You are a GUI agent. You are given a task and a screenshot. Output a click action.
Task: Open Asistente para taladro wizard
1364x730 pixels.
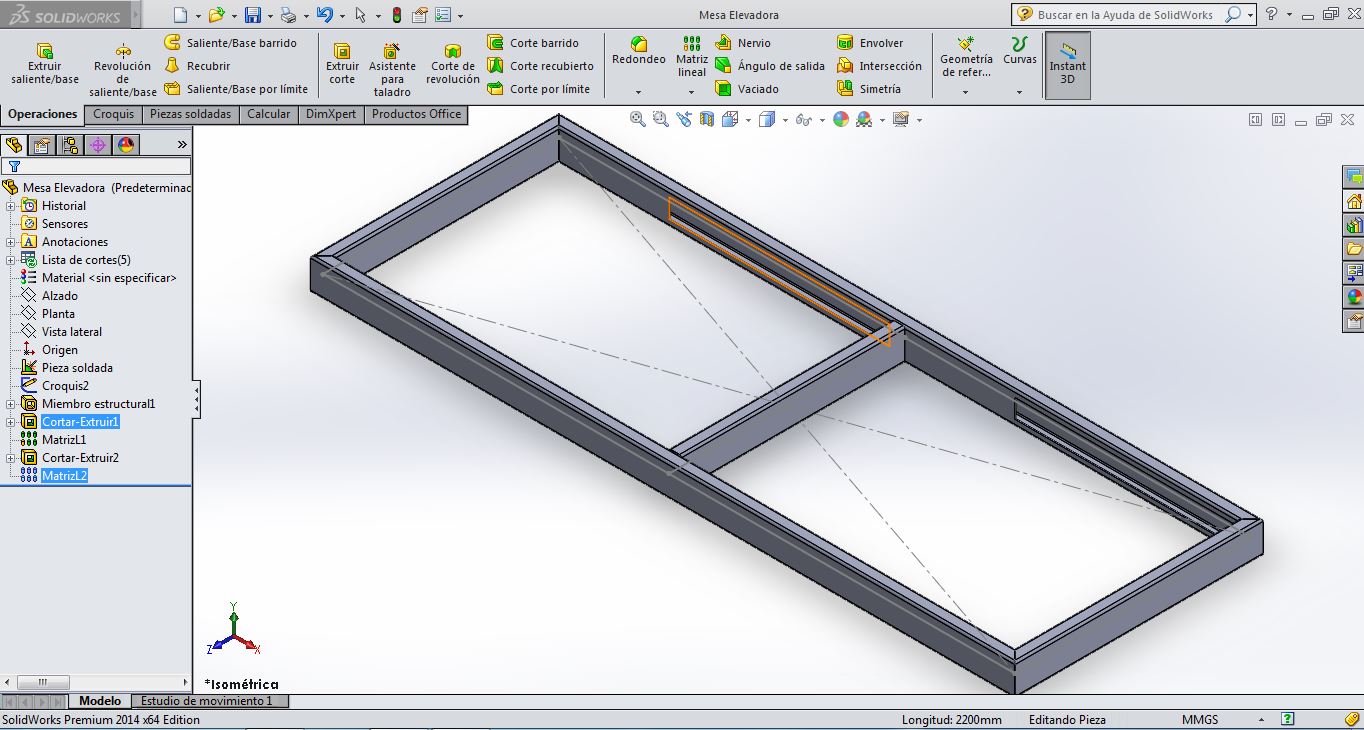(x=392, y=70)
